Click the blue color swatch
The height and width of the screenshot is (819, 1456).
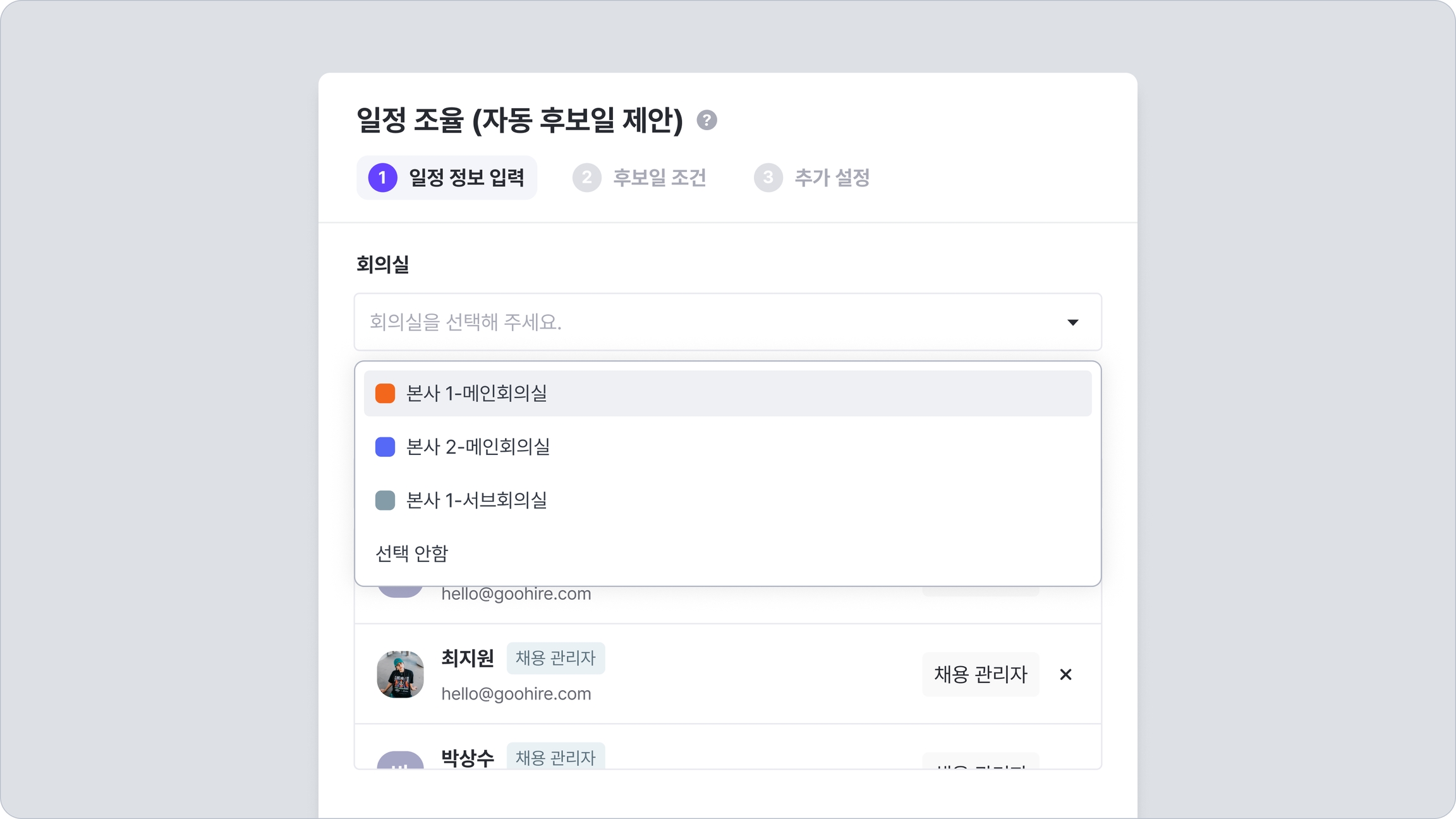(x=385, y=447)
